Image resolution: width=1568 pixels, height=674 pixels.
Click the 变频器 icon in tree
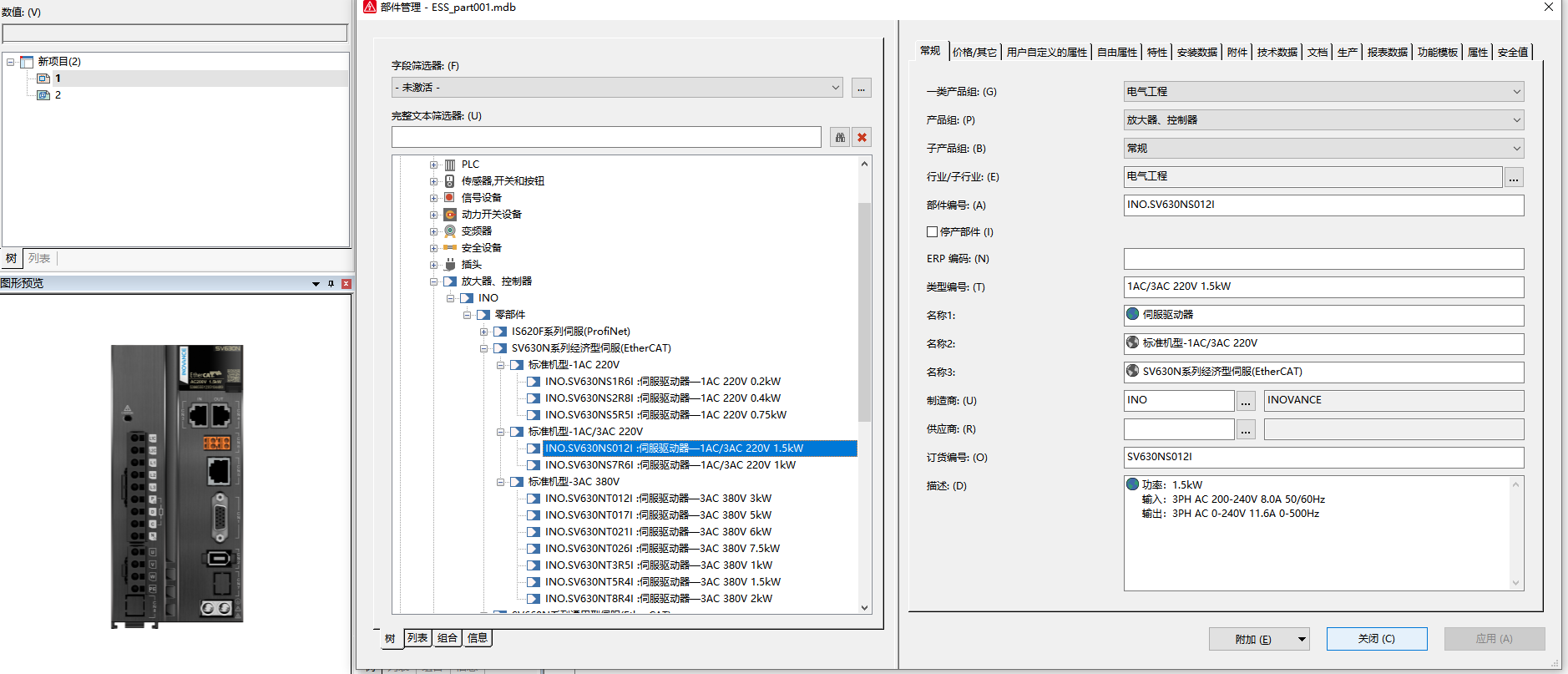450,231
